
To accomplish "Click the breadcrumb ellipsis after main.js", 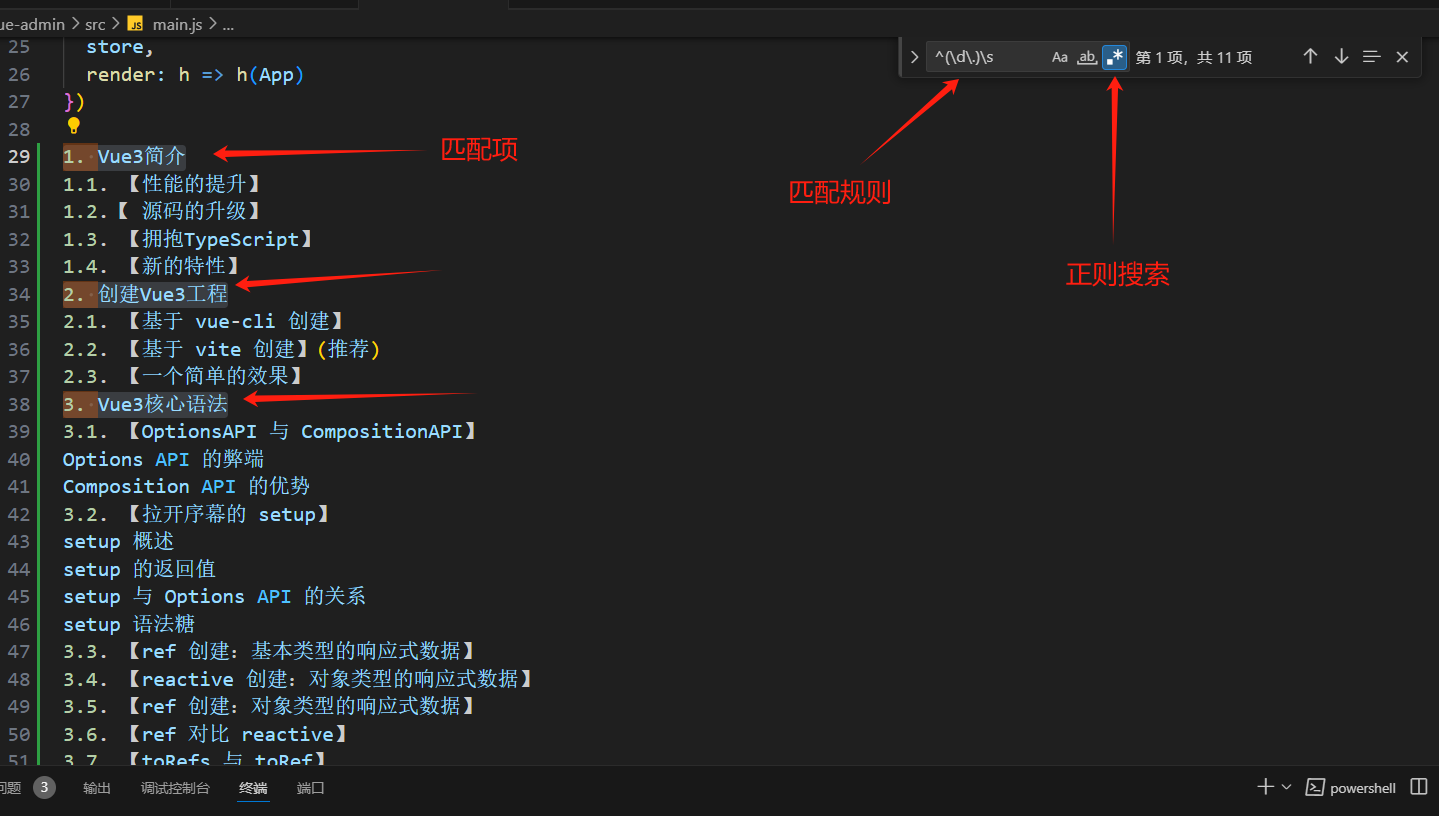I will pyautogui.click(x=228, y=24).
